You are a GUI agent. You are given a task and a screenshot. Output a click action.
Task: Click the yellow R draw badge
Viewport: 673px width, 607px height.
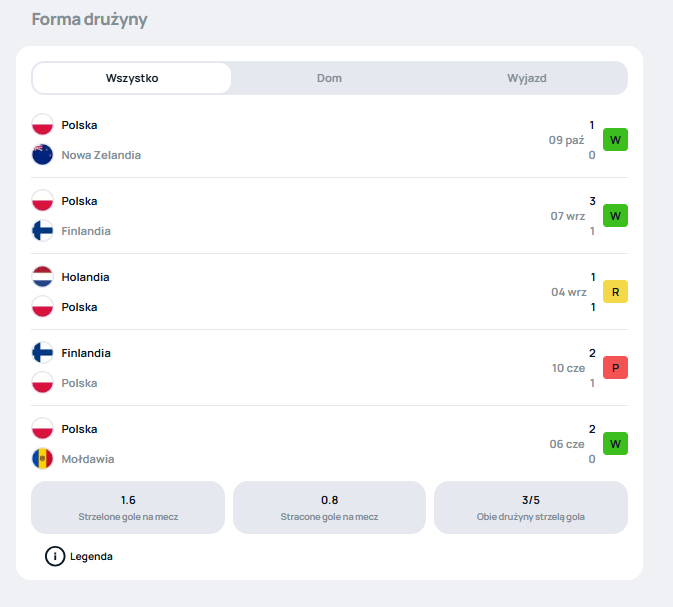615,292
